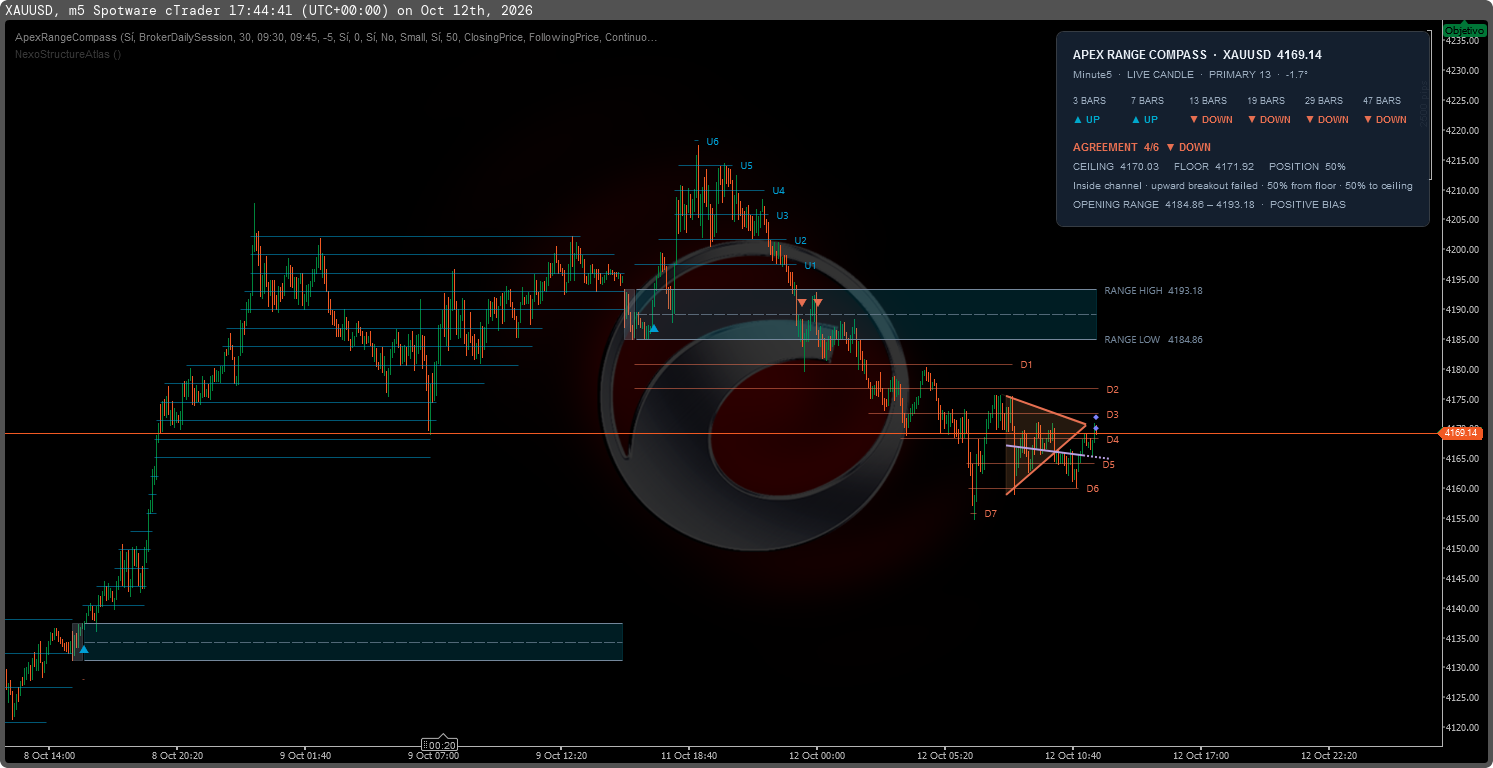
Task: Click the DOWN signal under 19 BARS
Action: 1268,120
